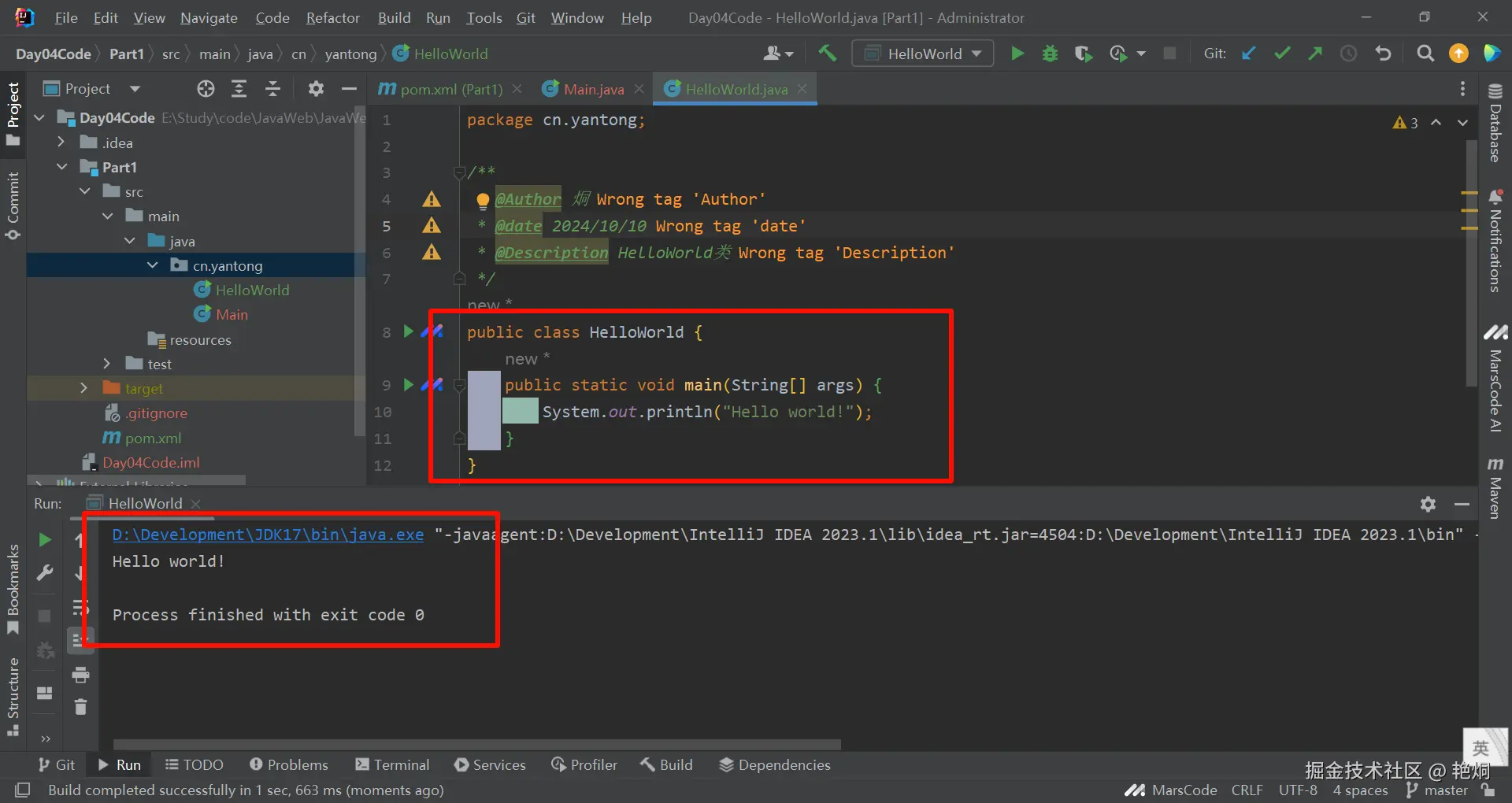This screenshot has width=1512, height=803.
Task: Close the HelloWorld.java editor tab
Action: (802, 89)
